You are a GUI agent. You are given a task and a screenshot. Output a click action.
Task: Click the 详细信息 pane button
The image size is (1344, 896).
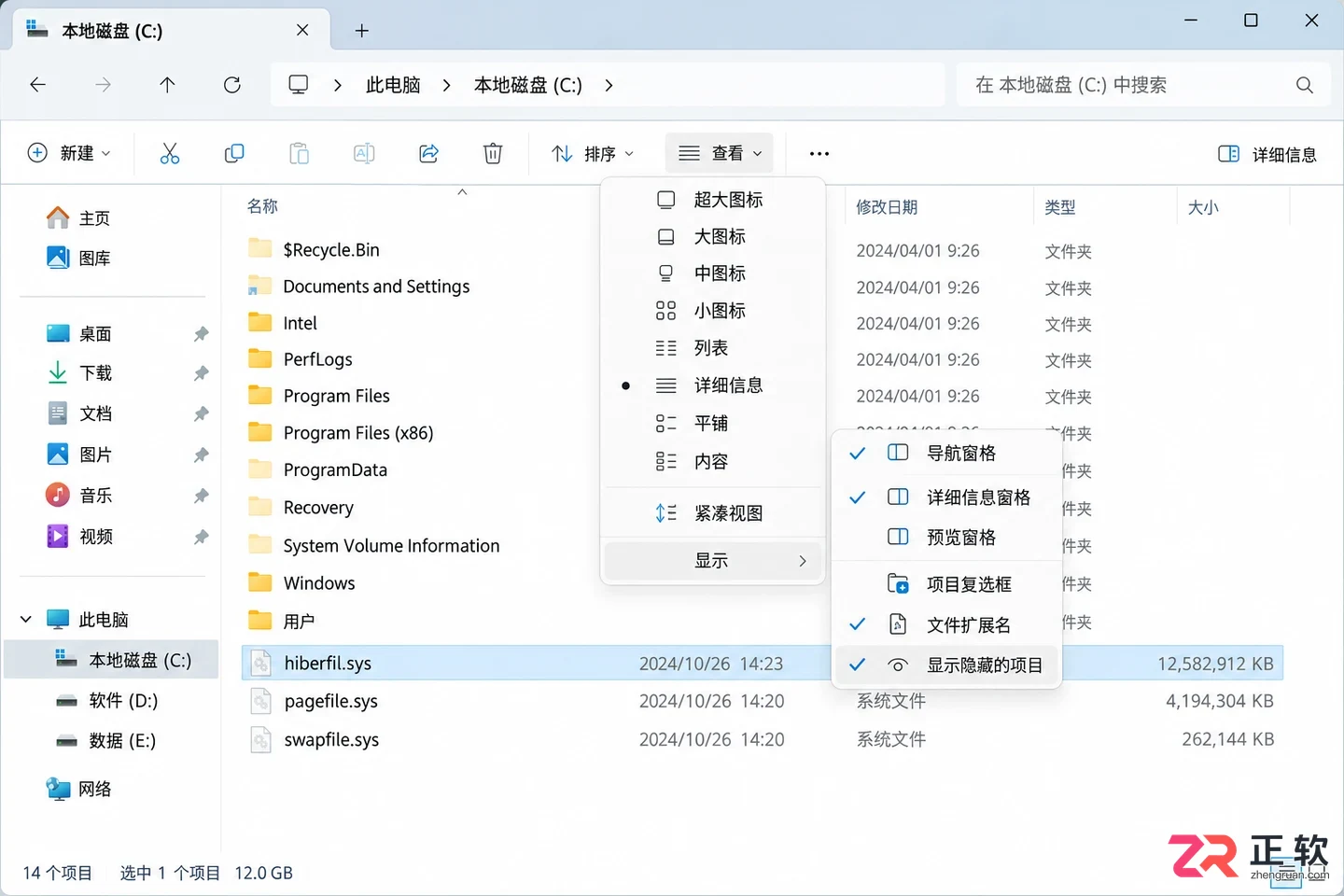point(1267,154)
